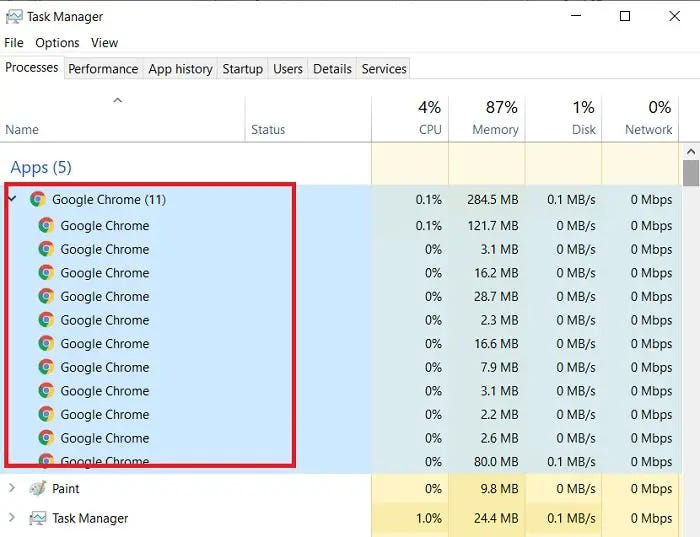
Task: Click the Task Manager title bar icon
Action: 14,17
